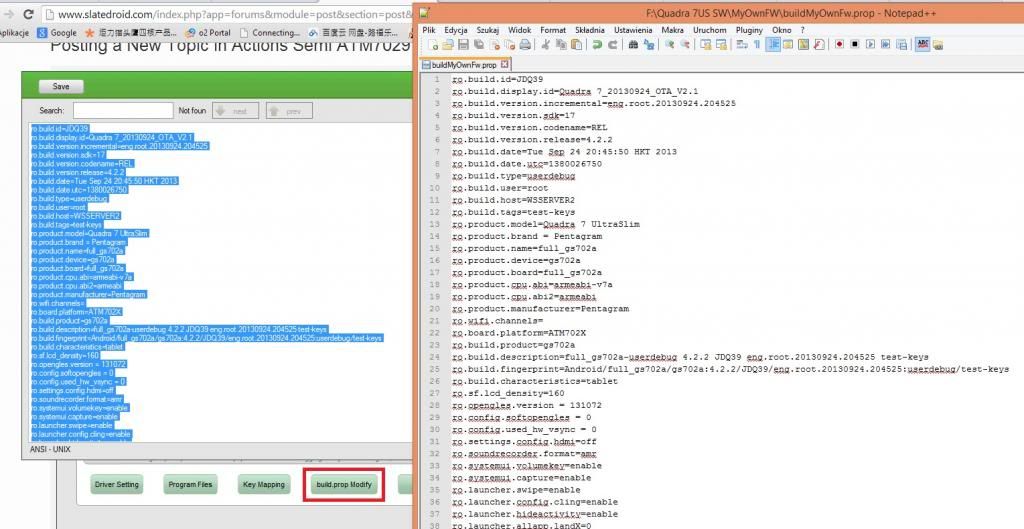Click the slatedroid.com address bar
1024x529 pixels.
[229, 14]
